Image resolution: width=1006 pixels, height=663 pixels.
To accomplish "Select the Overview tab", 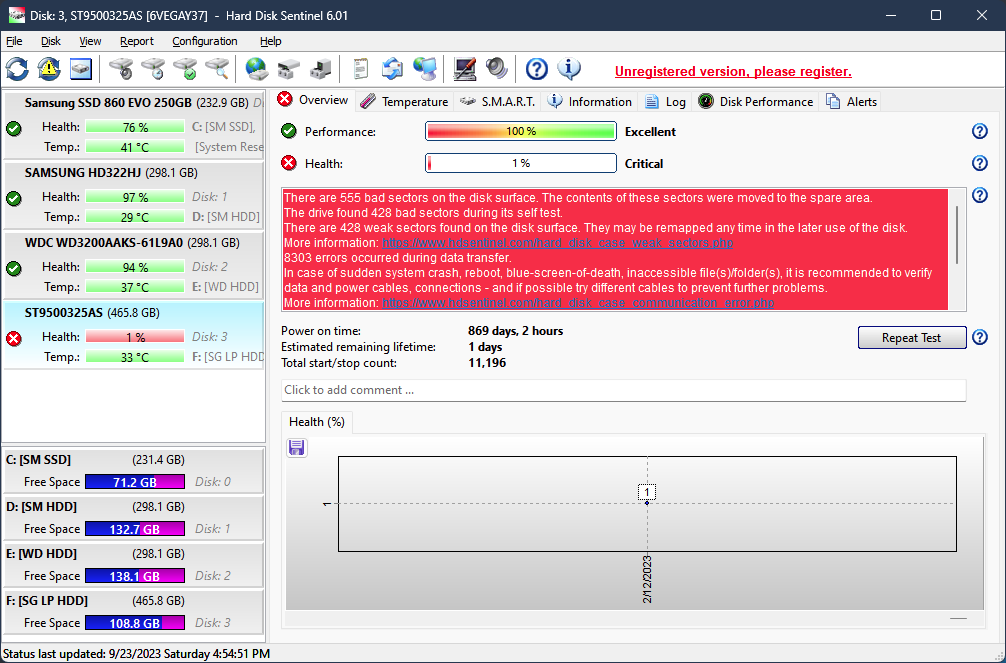I will pyautogui.click(x=313, y=100).
